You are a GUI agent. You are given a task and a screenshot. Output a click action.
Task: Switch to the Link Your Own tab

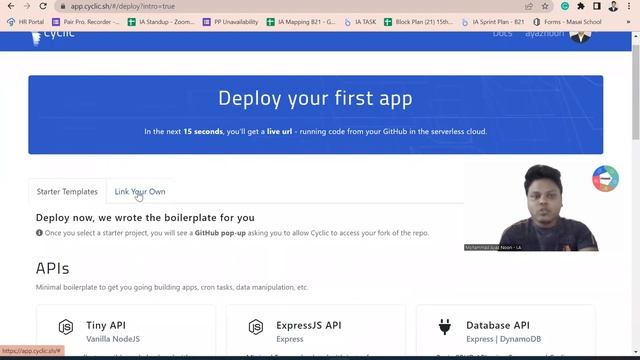(x=140, y=191)
